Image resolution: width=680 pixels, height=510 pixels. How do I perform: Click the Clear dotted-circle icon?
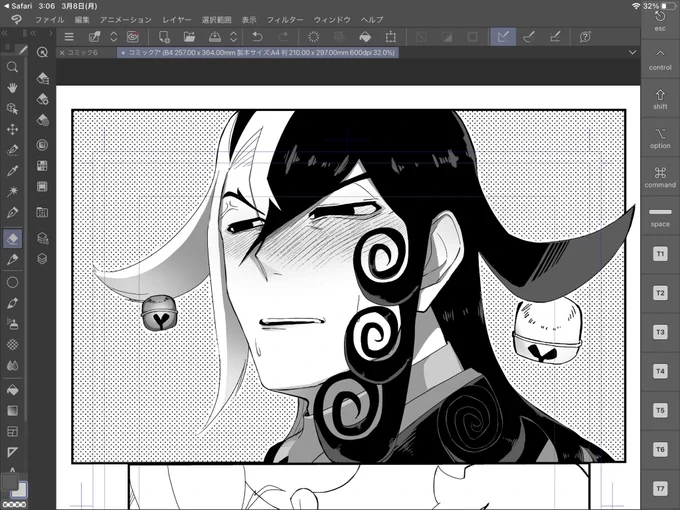tap(313, 37)
